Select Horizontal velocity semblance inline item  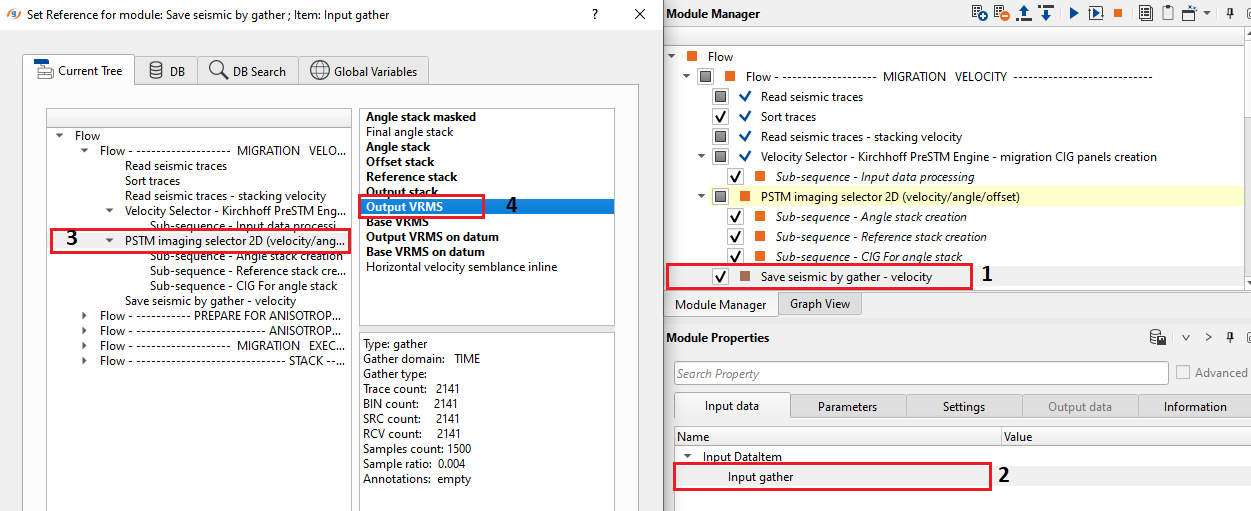point(461,267)
